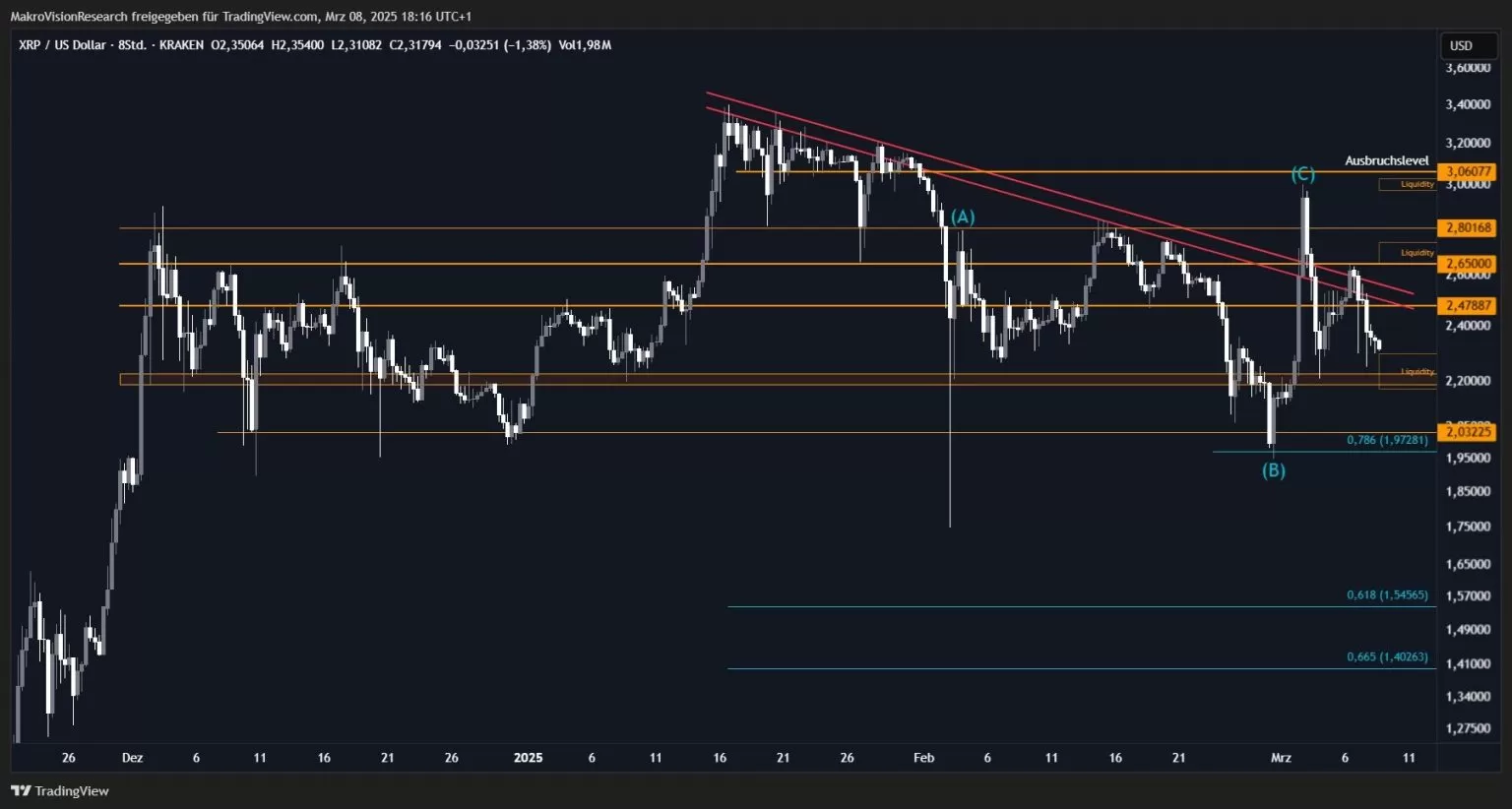
Task: Click the Ausbruchslevel text annotation
Action: pyautogui.click(x=1387, y=160)
